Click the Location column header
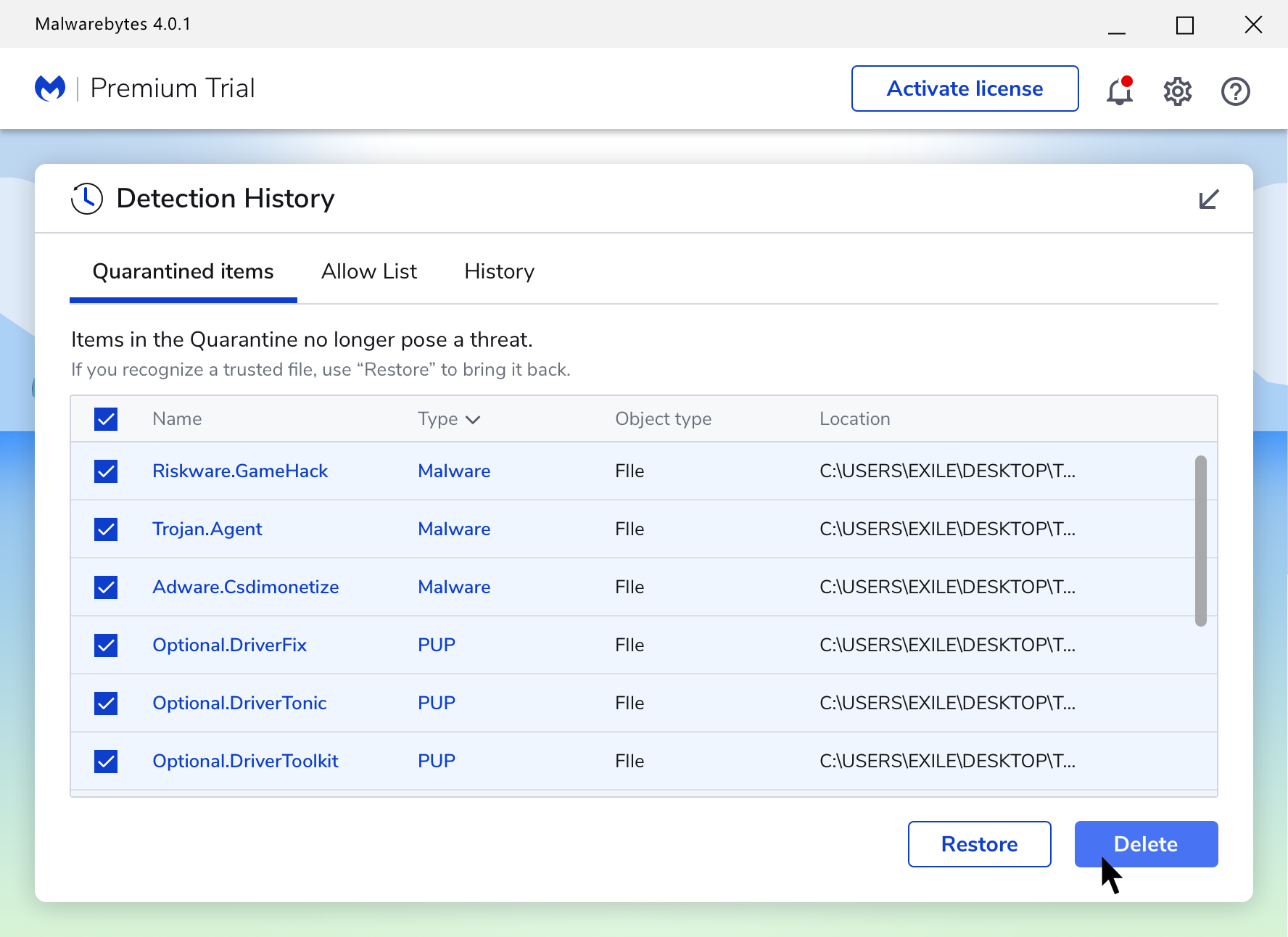The height and width of the screenshot is (937, 1288). [x=855, y=419]
